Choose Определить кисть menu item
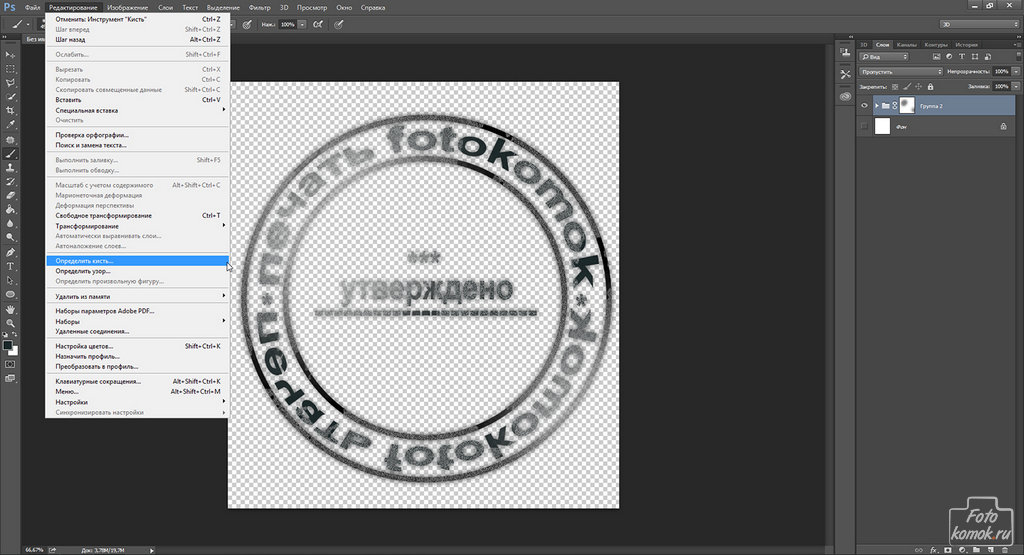This screenshot has width=1024, height=555. 137,261
